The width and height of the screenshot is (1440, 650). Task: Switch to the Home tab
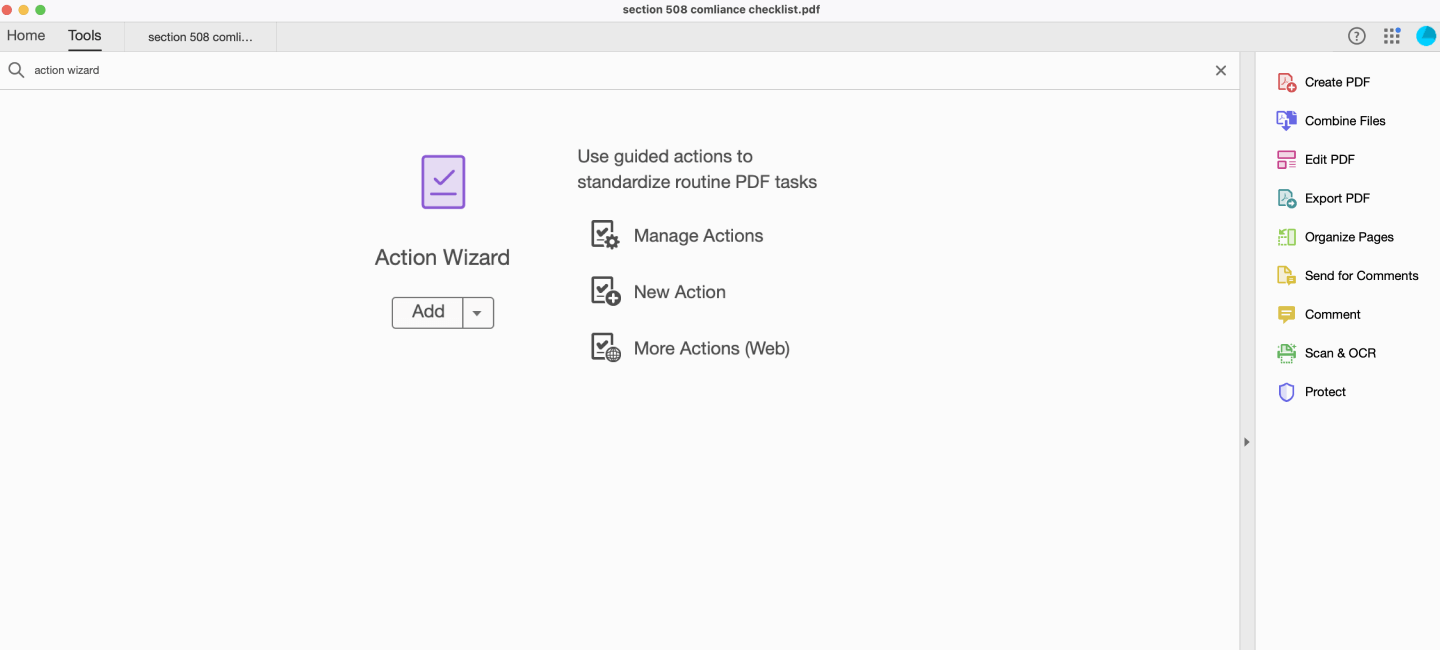click(26, 35)
